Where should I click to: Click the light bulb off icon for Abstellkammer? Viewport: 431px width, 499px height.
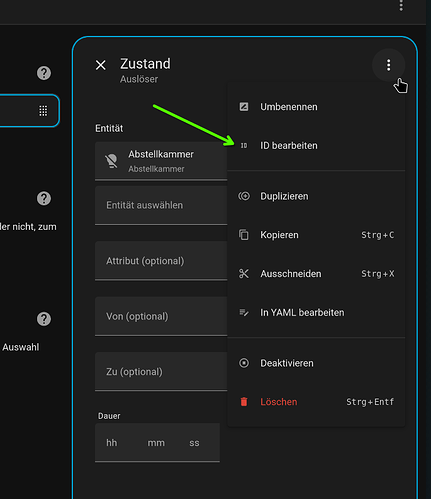[x=111, y=161]
